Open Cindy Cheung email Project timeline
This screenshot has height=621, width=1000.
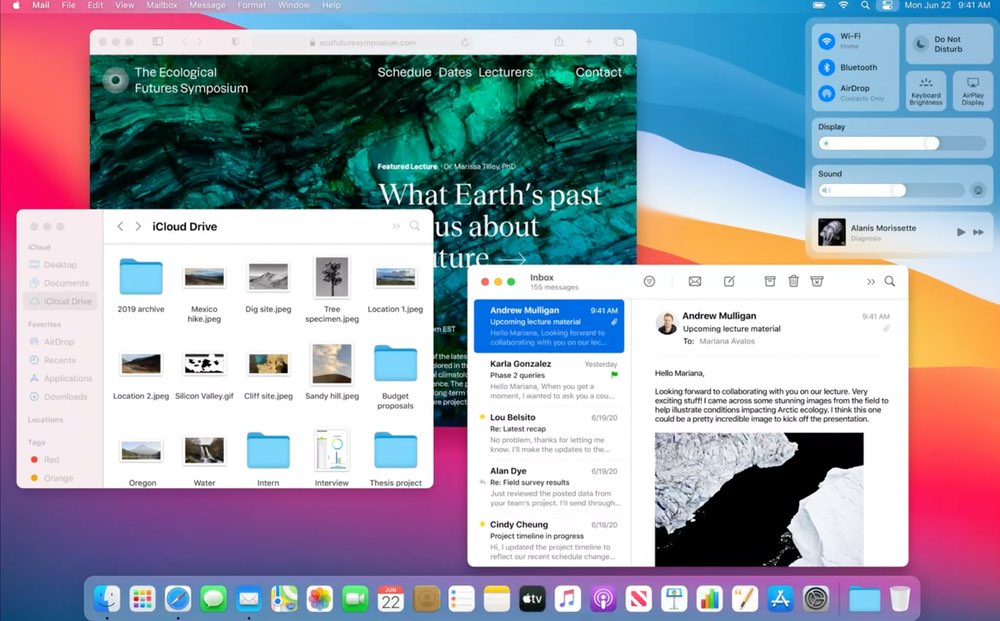tap(549, 541)
